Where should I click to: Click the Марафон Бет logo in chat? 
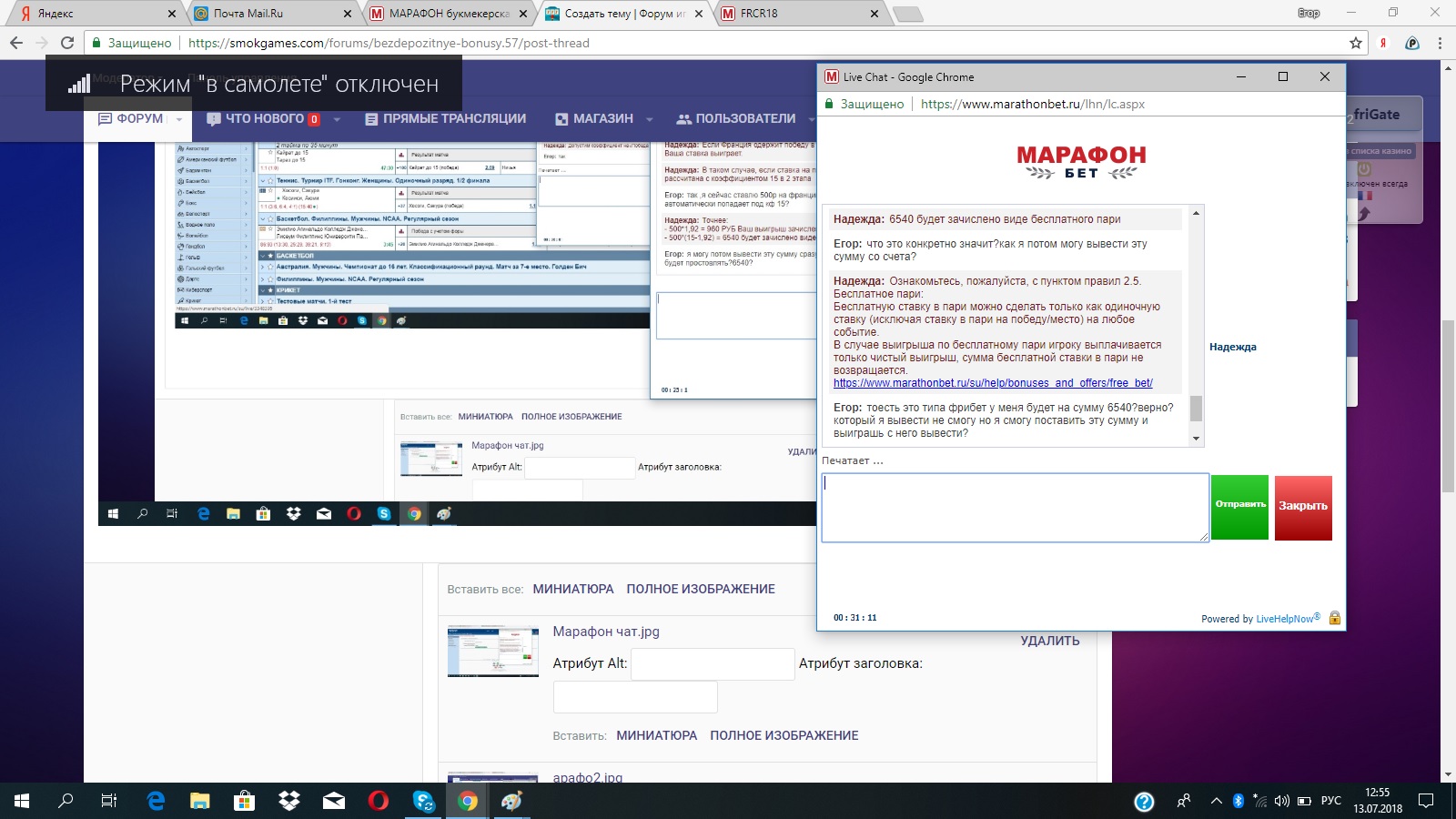click(x=1081, y=162)
